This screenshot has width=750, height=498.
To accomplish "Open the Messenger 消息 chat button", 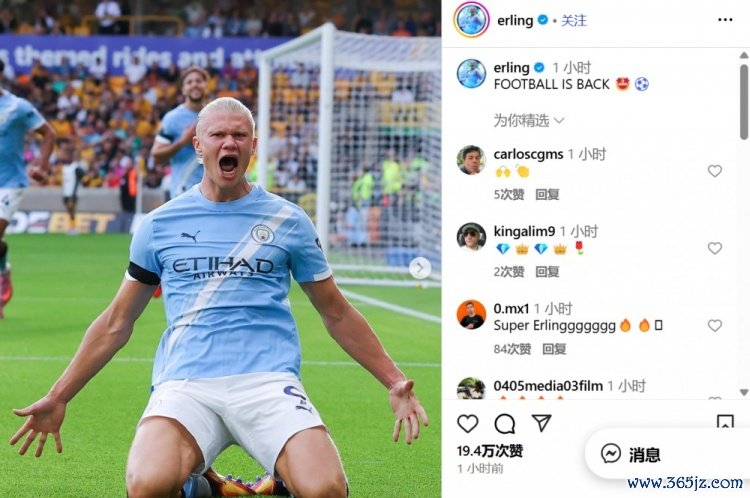I will [x=631, y=454].
